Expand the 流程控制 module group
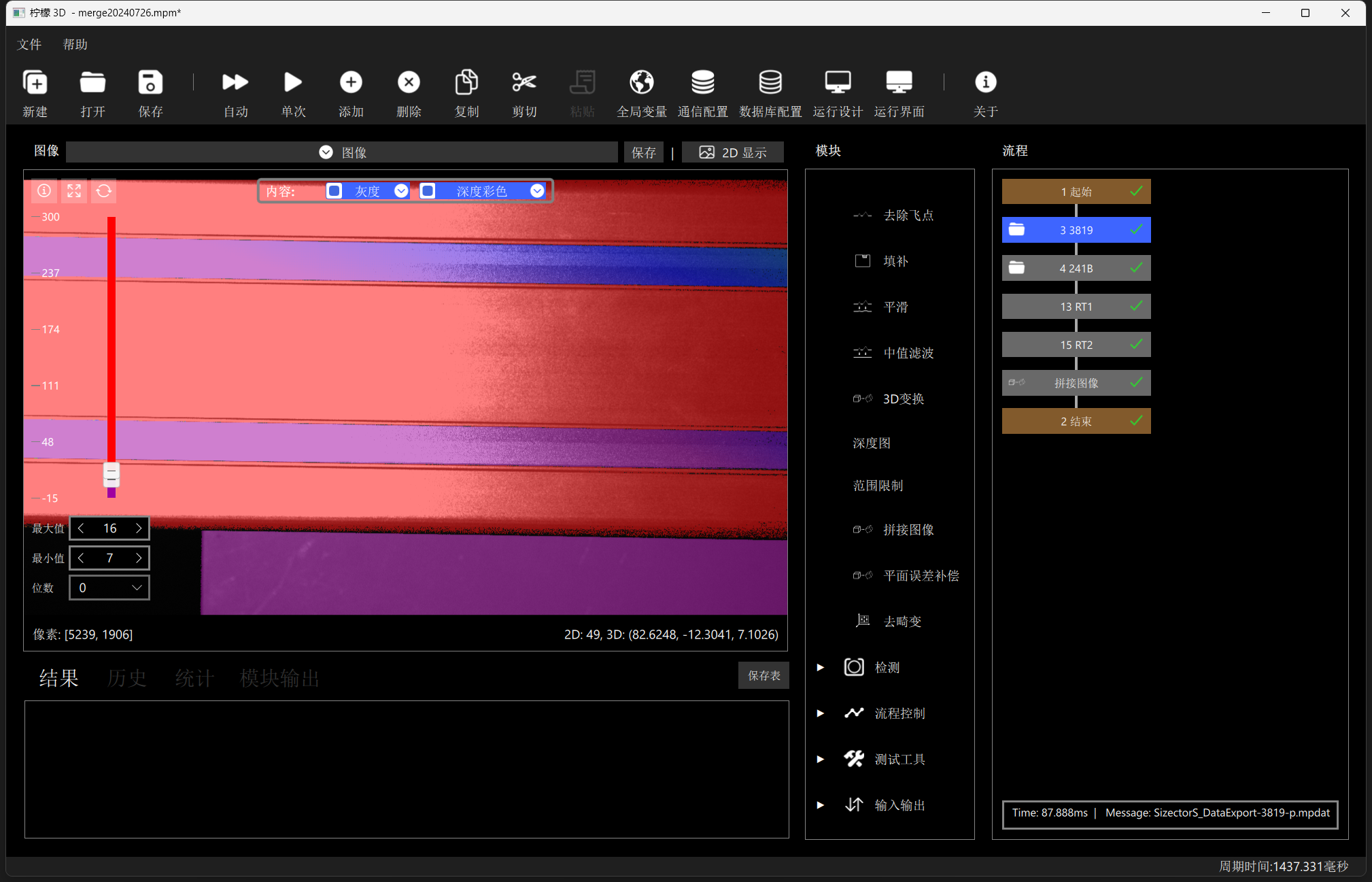 tap(821, 713)
